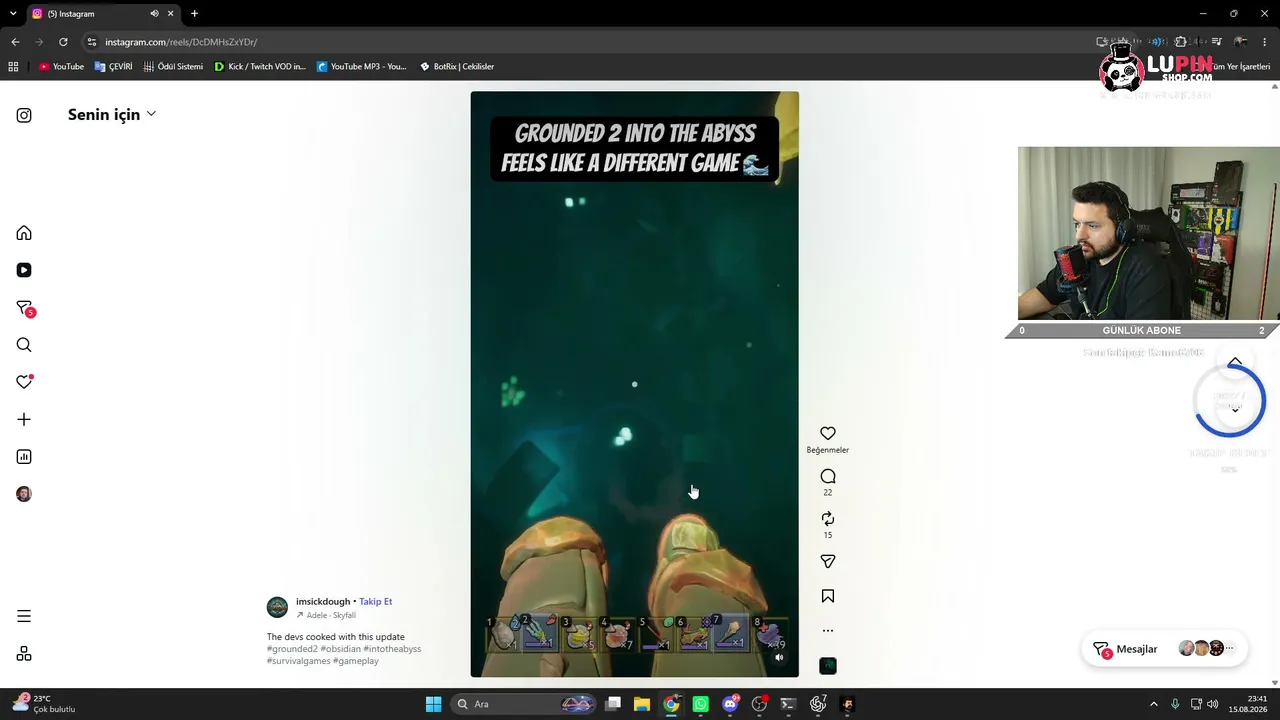Save the reel with bookmark icon
This screenshot has width=1280, height=720.
coord(828,596)
